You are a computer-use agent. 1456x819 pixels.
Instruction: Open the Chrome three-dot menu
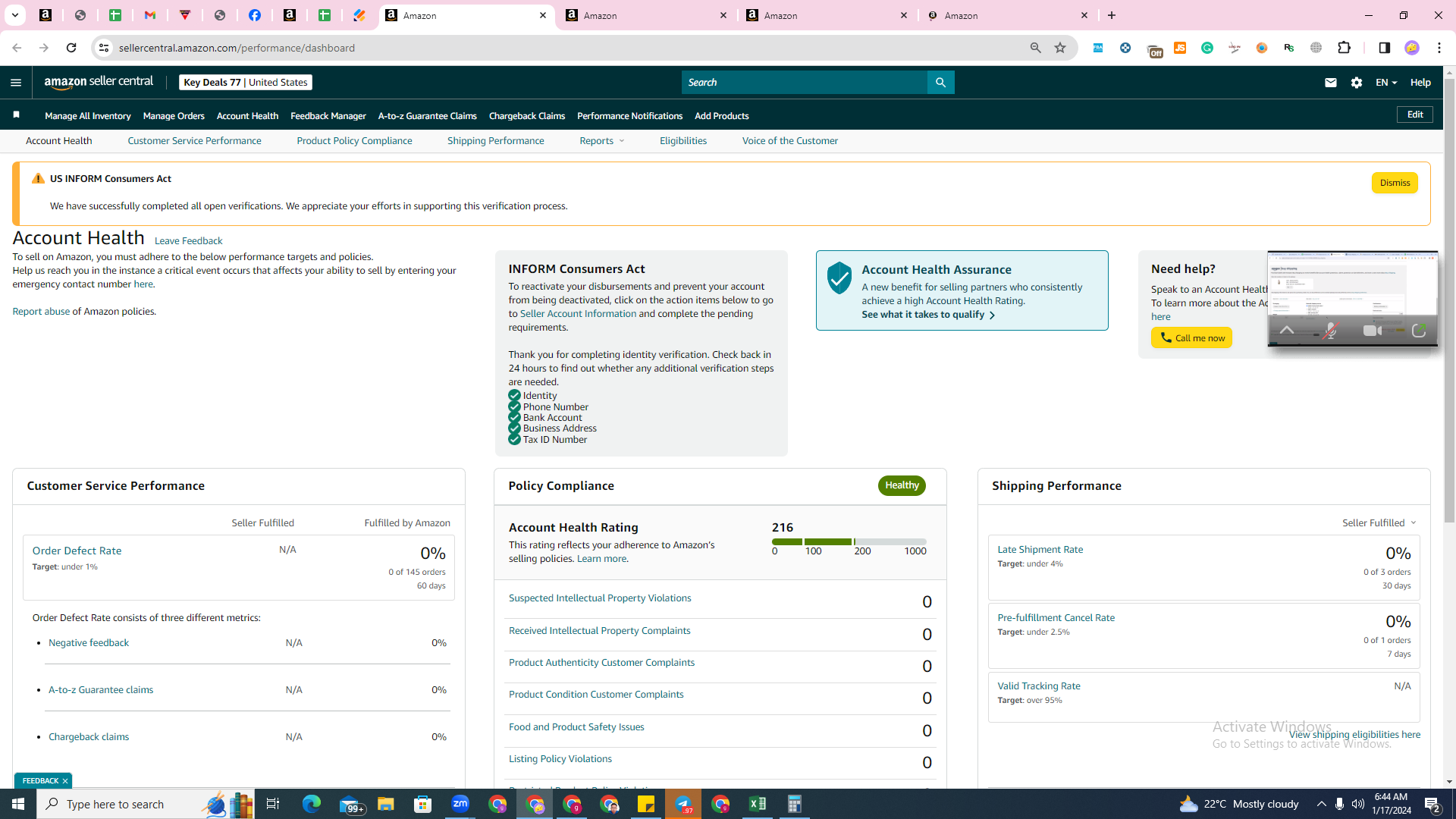tap(1439, 48)
